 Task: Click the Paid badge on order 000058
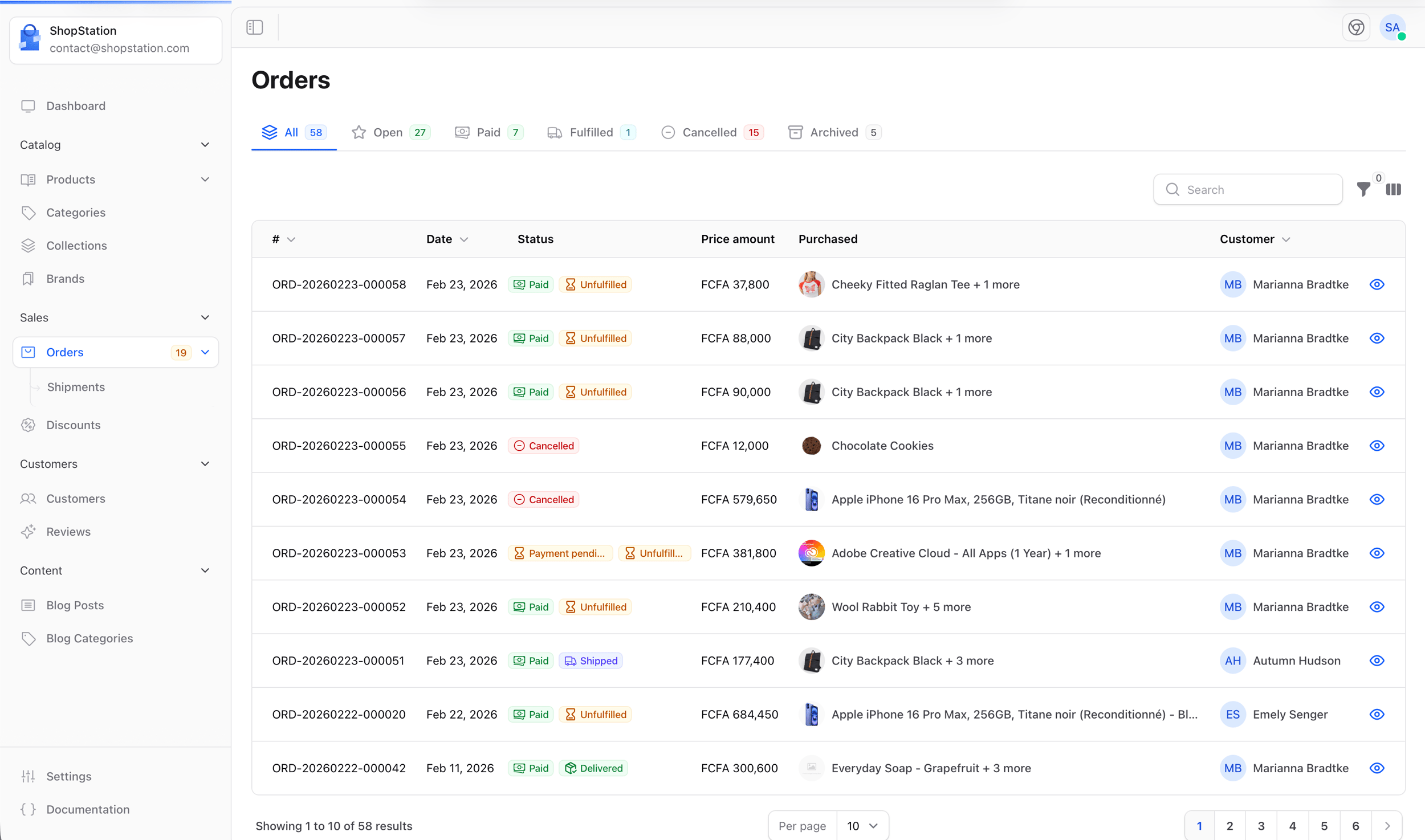click(x=531, y=284)
